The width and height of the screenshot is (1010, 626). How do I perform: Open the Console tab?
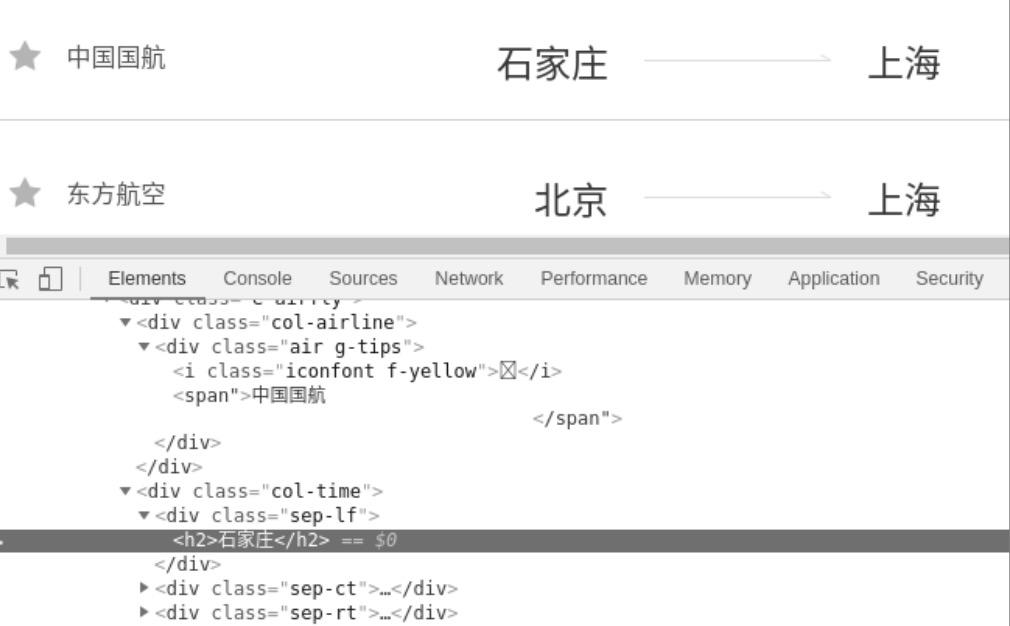click(257, 279)
